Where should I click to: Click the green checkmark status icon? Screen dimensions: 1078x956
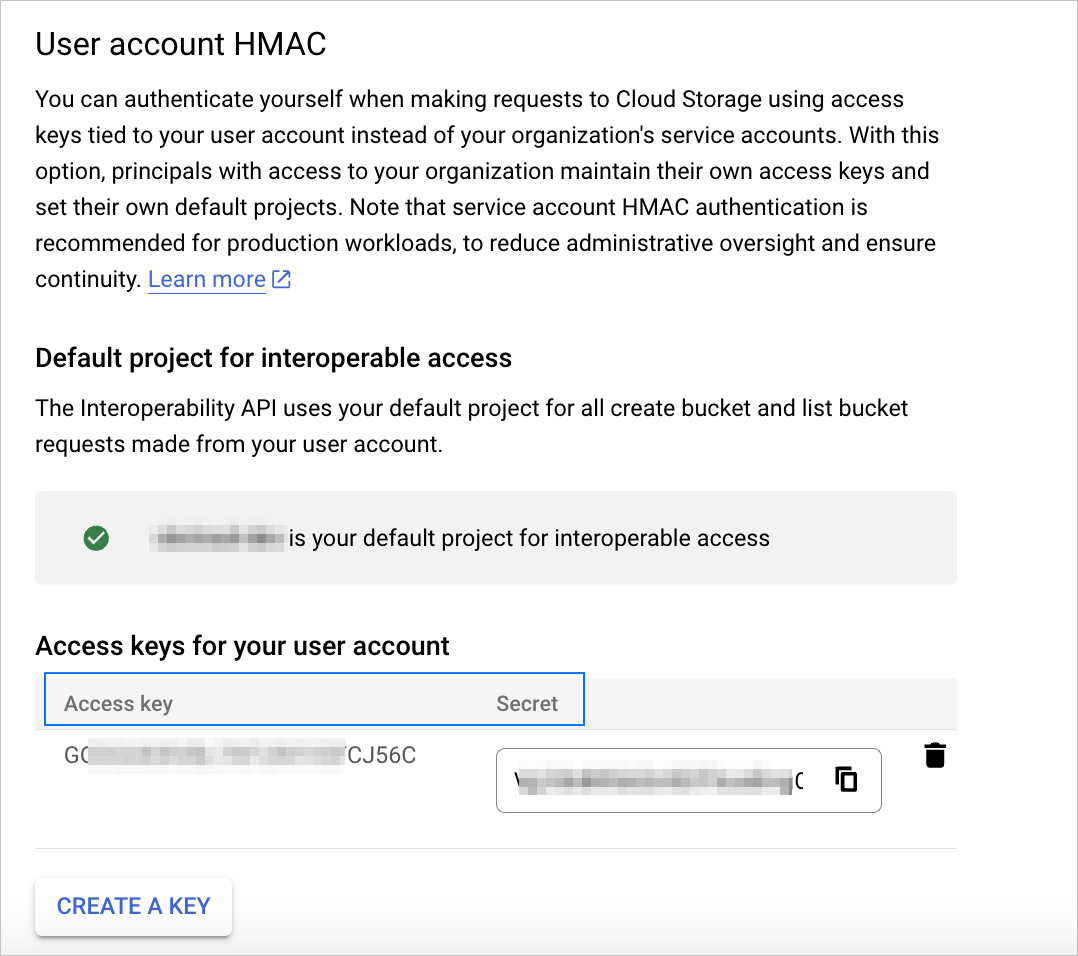[x=96, y=539]
